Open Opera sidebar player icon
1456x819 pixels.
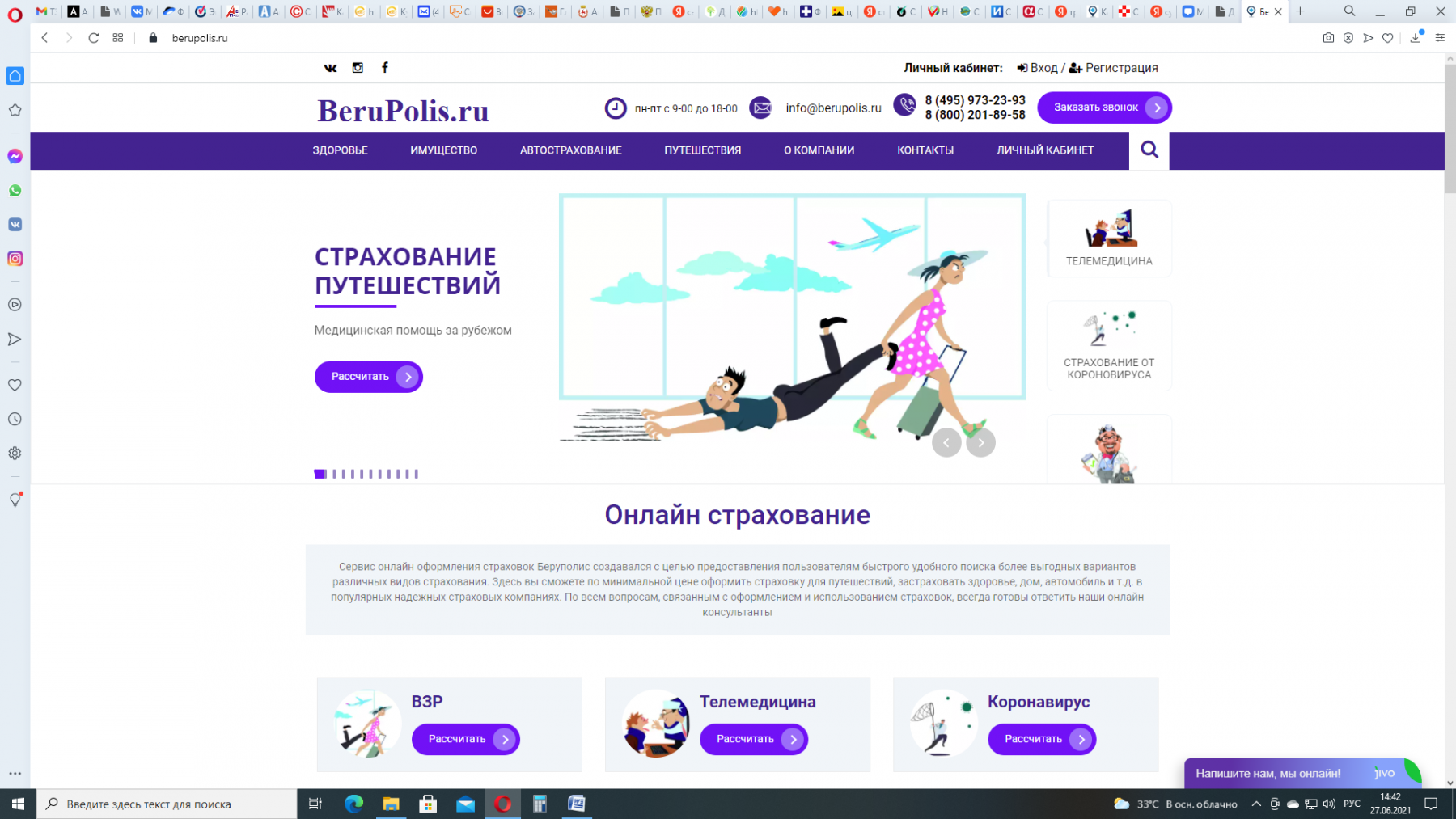[15, 305]
